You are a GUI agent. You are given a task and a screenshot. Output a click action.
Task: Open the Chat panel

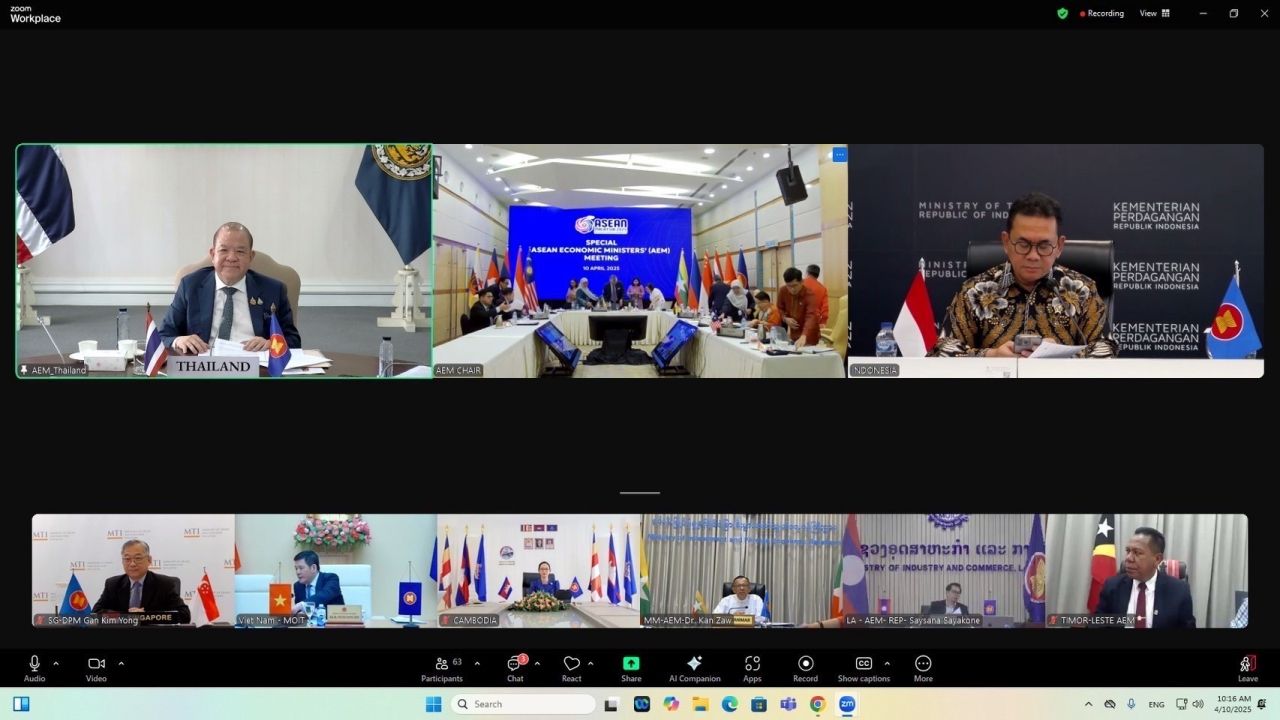tap(515, 667)
